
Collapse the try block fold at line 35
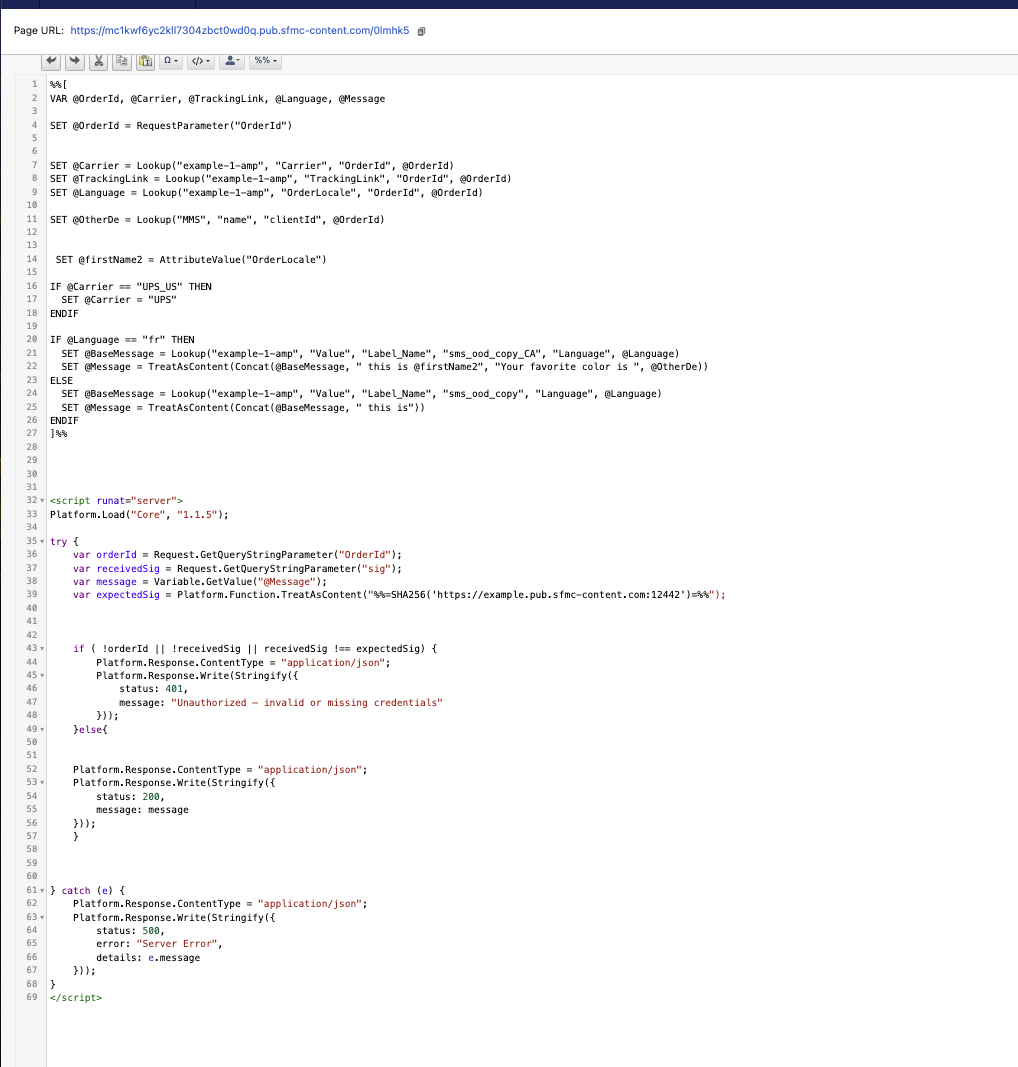42,541
